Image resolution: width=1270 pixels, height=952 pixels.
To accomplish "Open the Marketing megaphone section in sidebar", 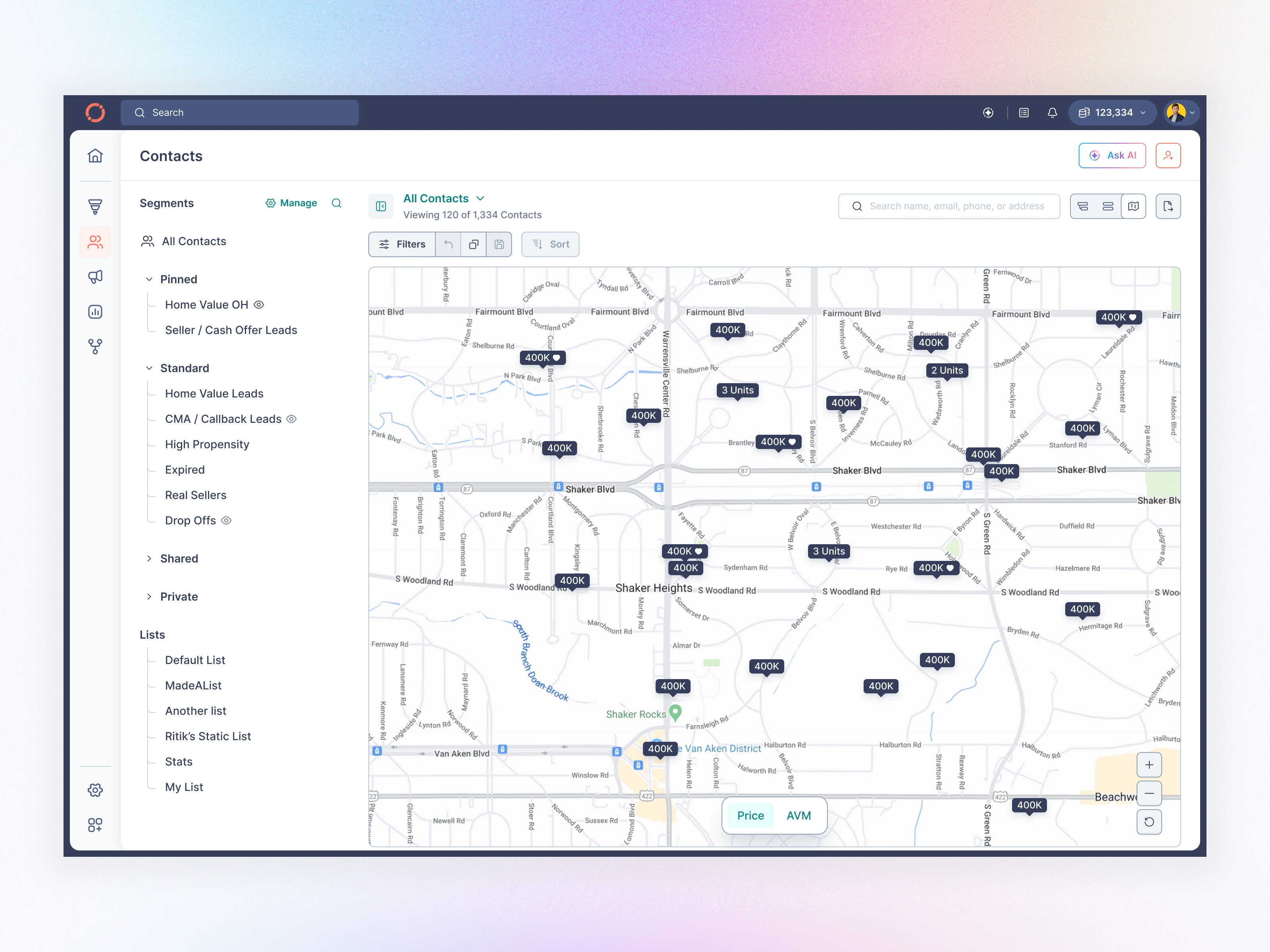I will (95, 277).
